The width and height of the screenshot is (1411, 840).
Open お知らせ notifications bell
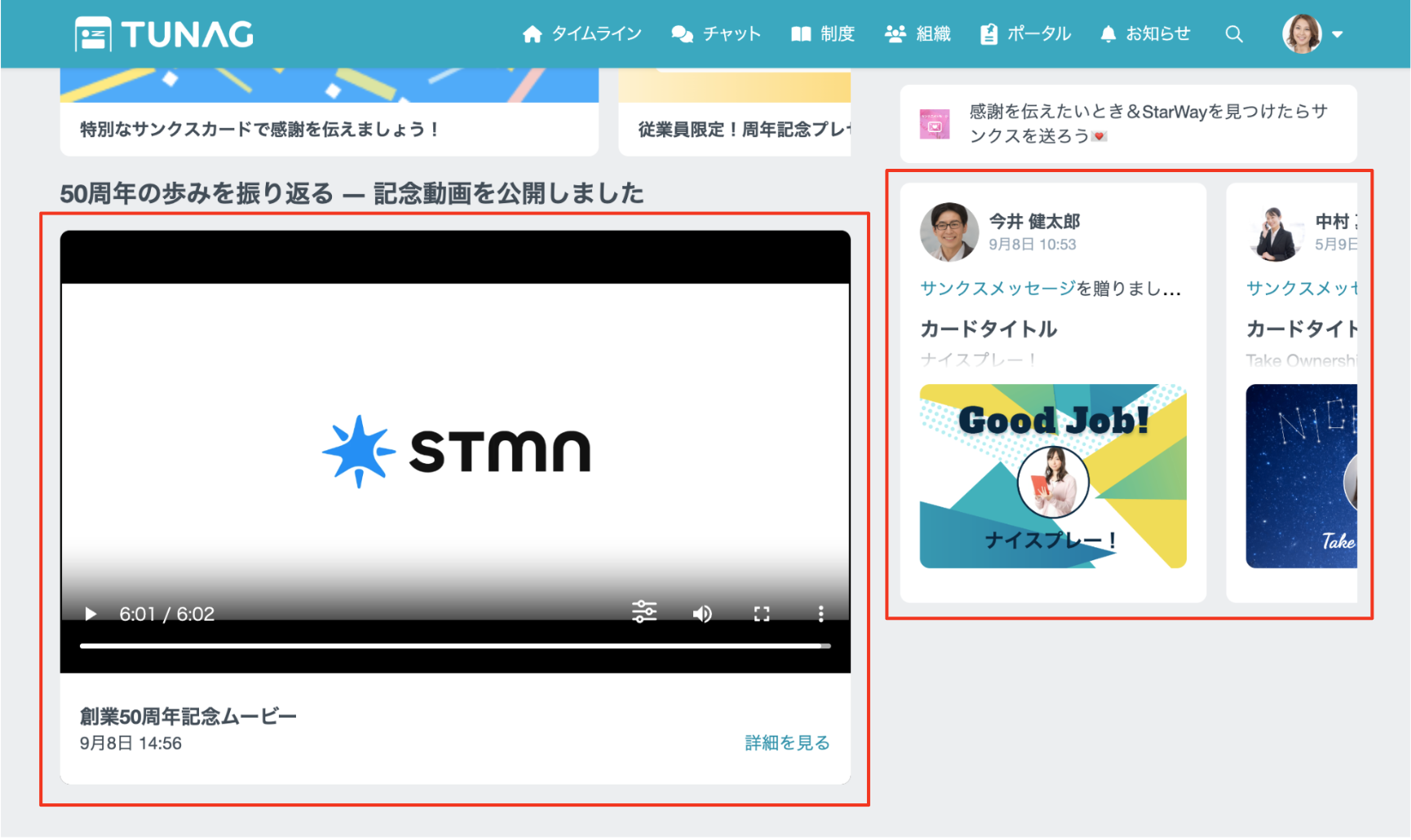point(1145,34)
